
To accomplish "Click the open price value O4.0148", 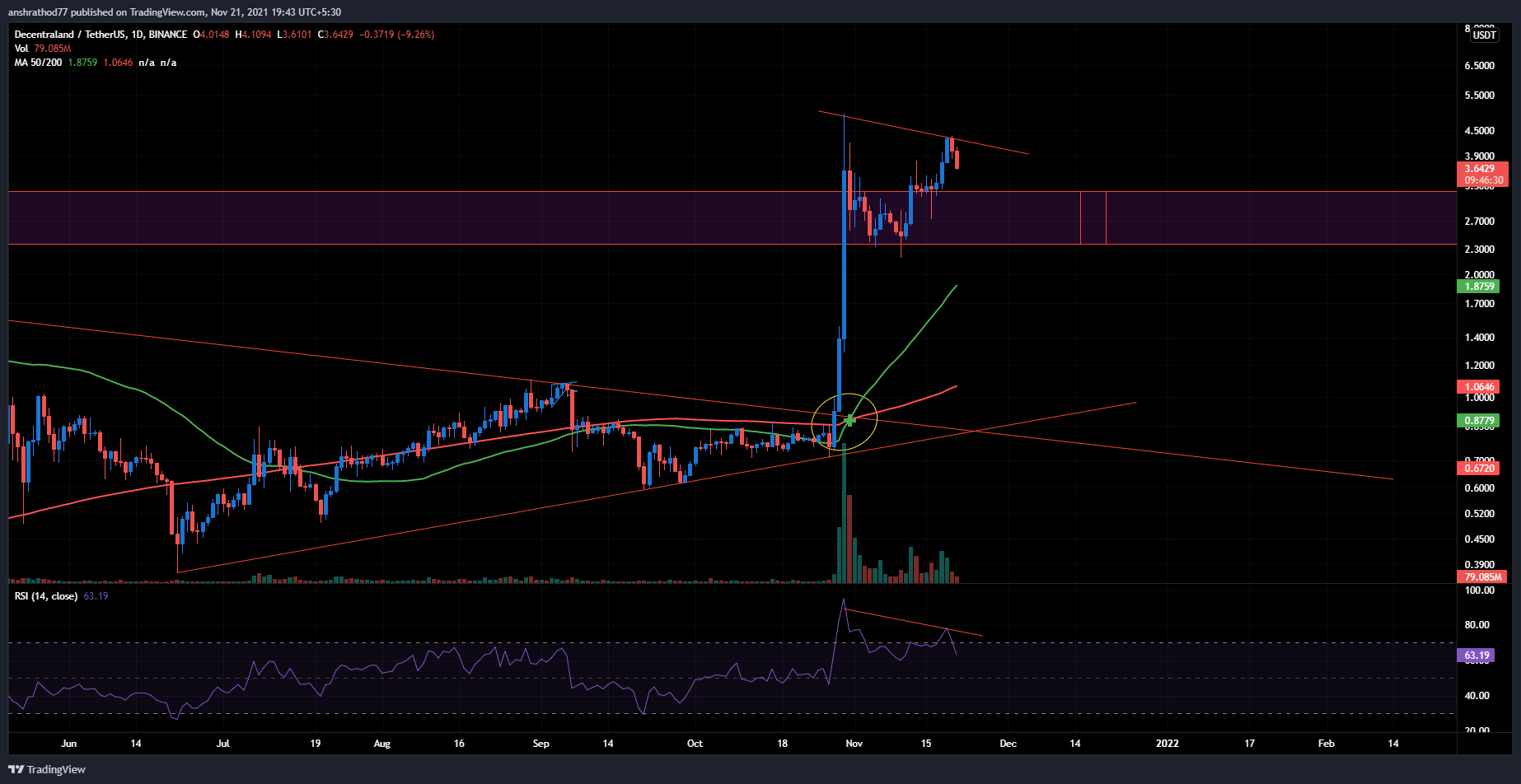I will point(211,35).
